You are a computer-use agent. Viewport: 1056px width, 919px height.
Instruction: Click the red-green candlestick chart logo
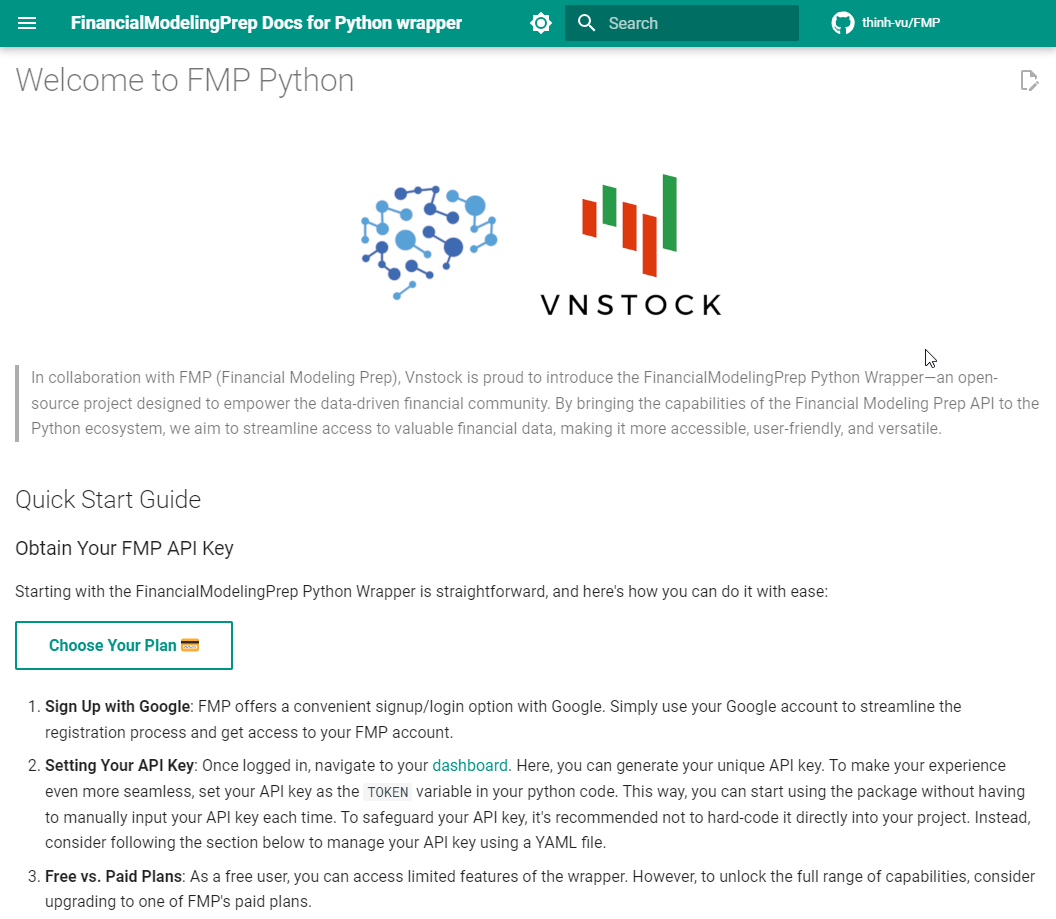click(630, 226)
